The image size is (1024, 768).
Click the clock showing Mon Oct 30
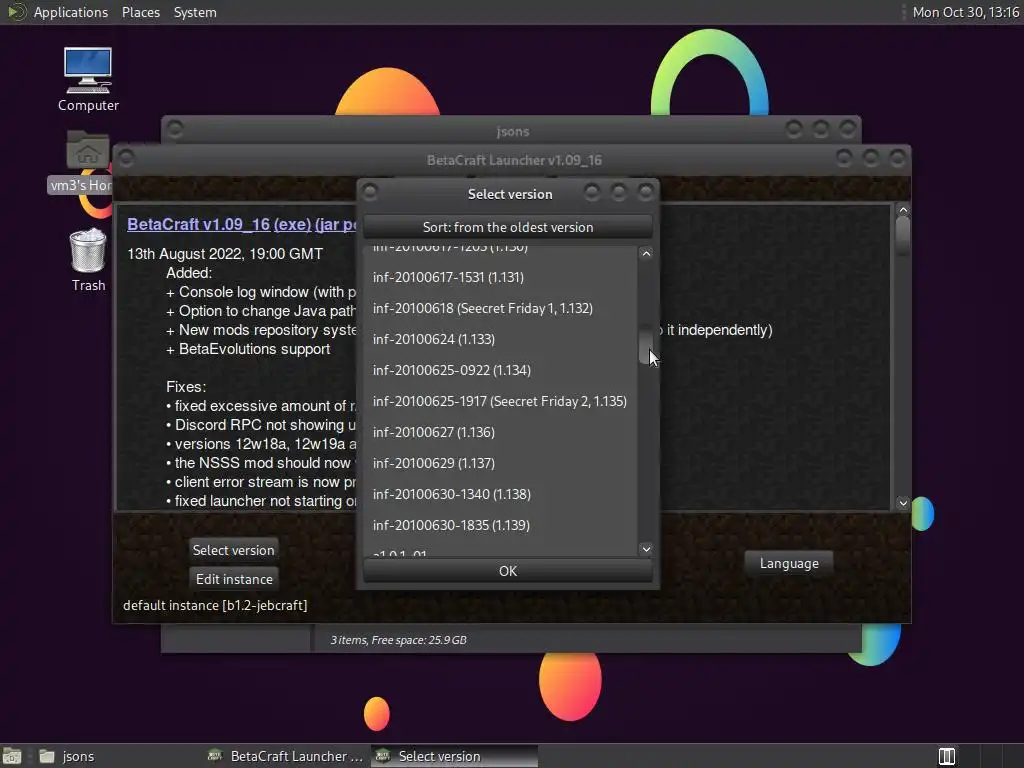(x=965, y=12)
